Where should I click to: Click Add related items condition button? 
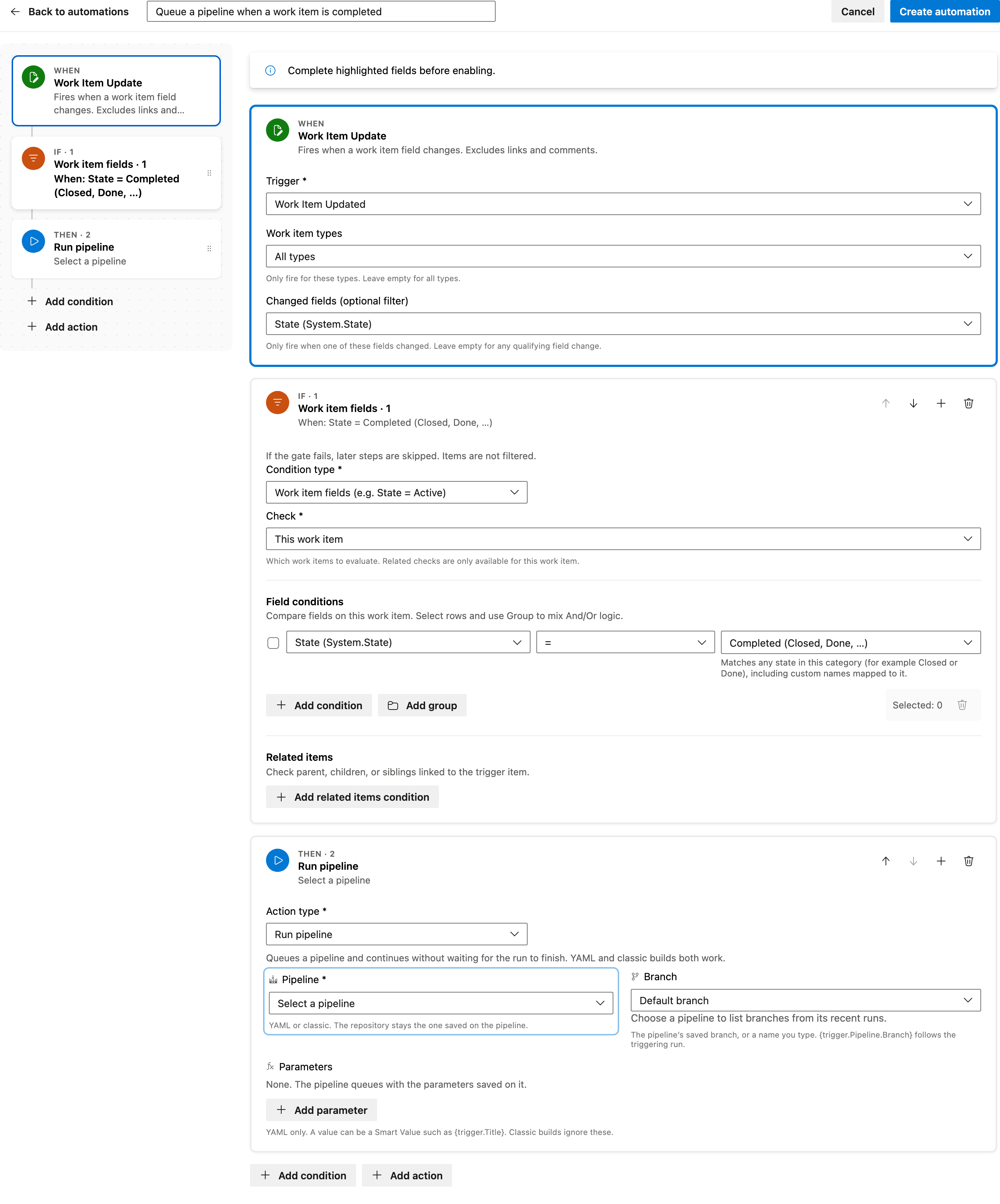click(352, 797)
